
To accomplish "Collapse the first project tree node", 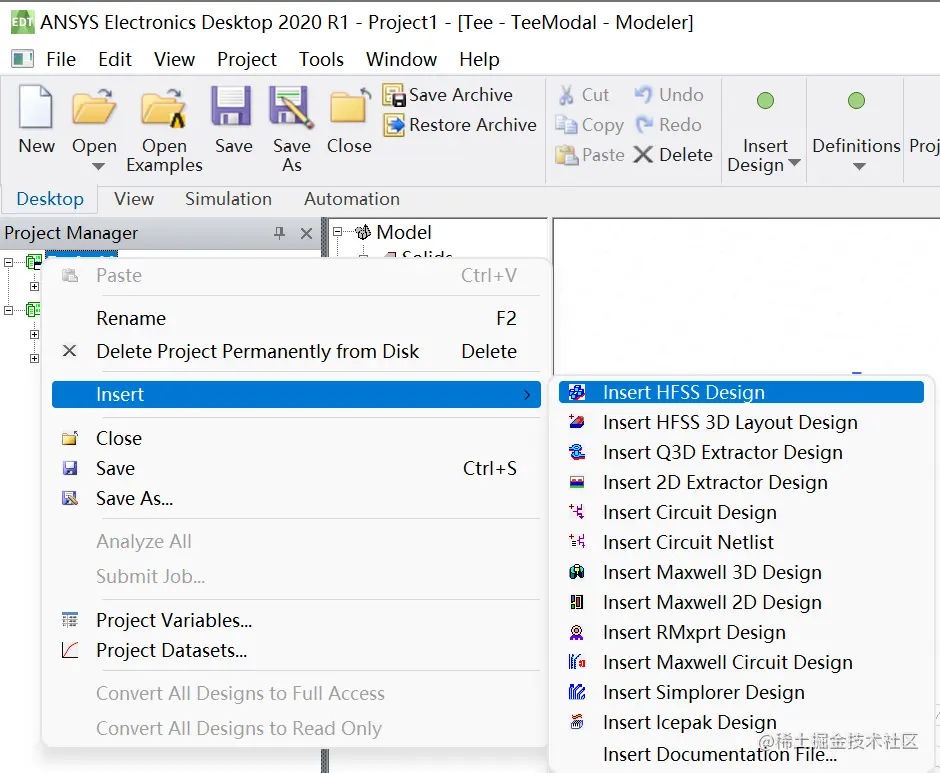I will 8,263.
